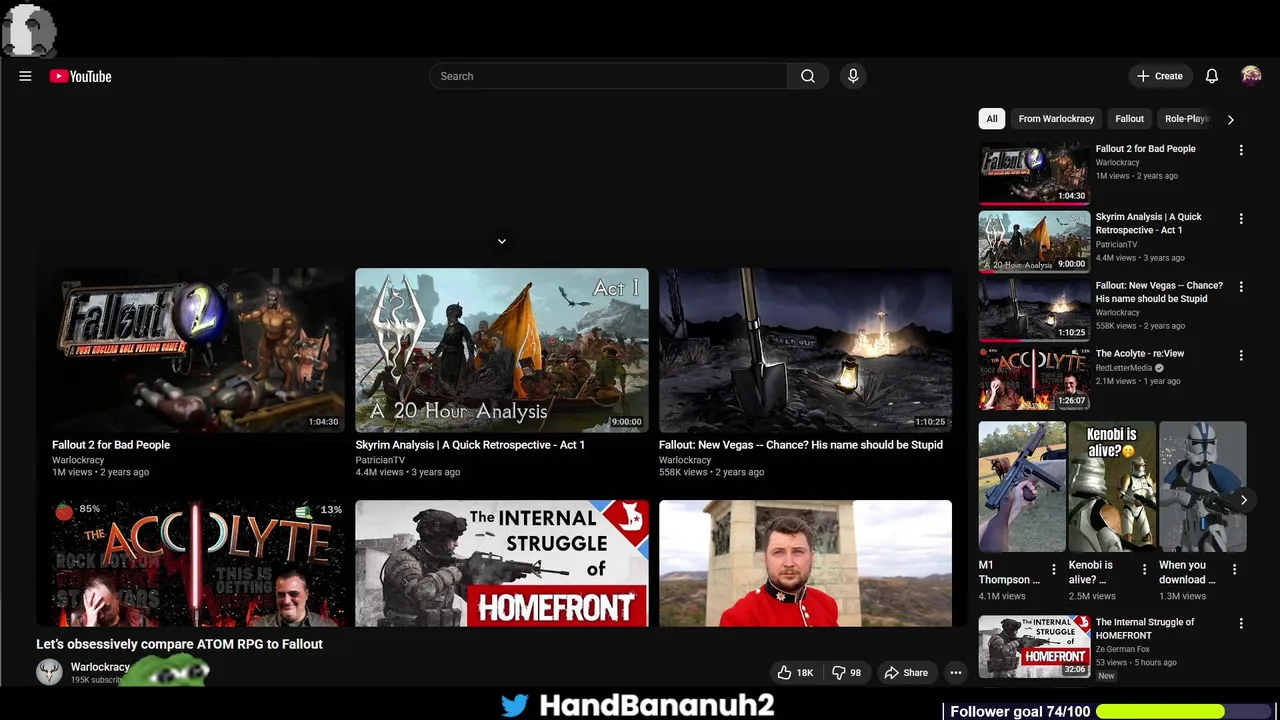Viewport: 1280px width, 720px height.
Task: Click title 'Skyrim Analysis | A Quick Retrospective - Act 1' in grid
Action: click(x=470, y=445)
